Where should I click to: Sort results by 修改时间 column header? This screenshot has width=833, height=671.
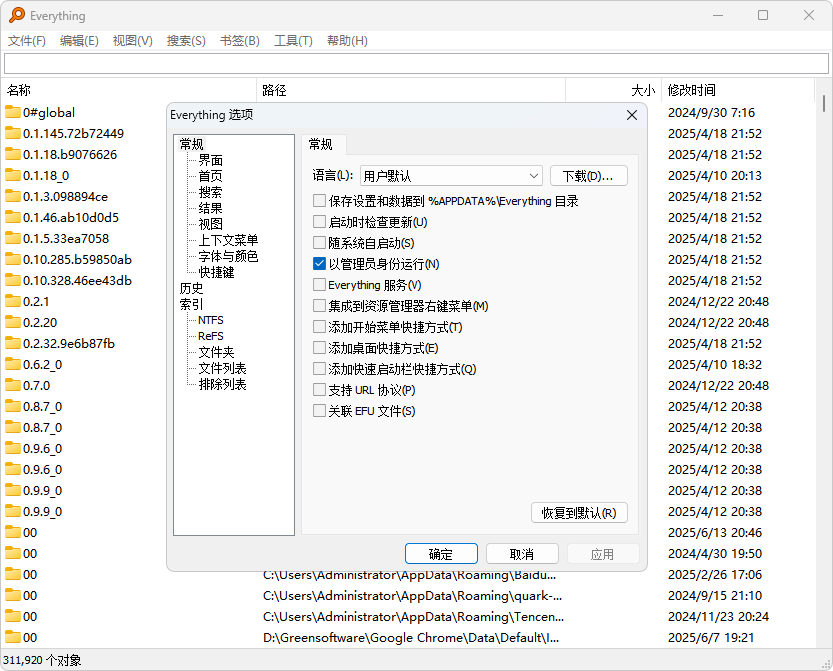(737, 90)
